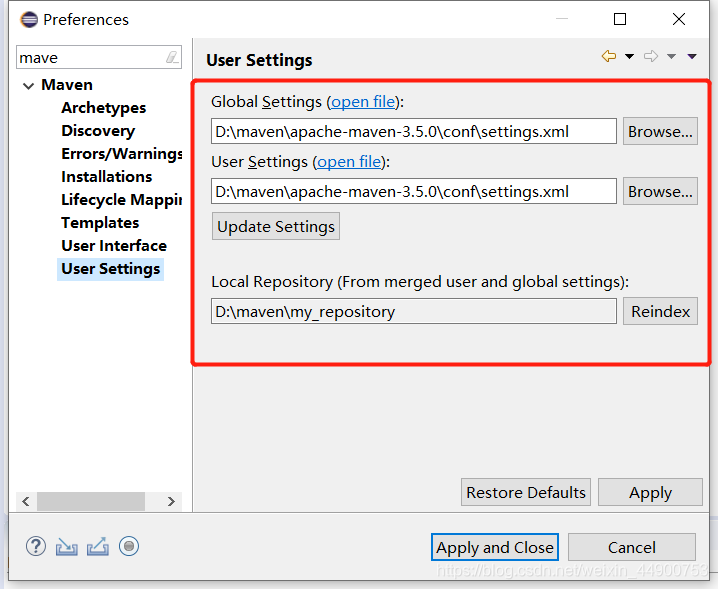The image size is (718, 589).
Task: Click the export preferences icon
Action: coord(98,546)
